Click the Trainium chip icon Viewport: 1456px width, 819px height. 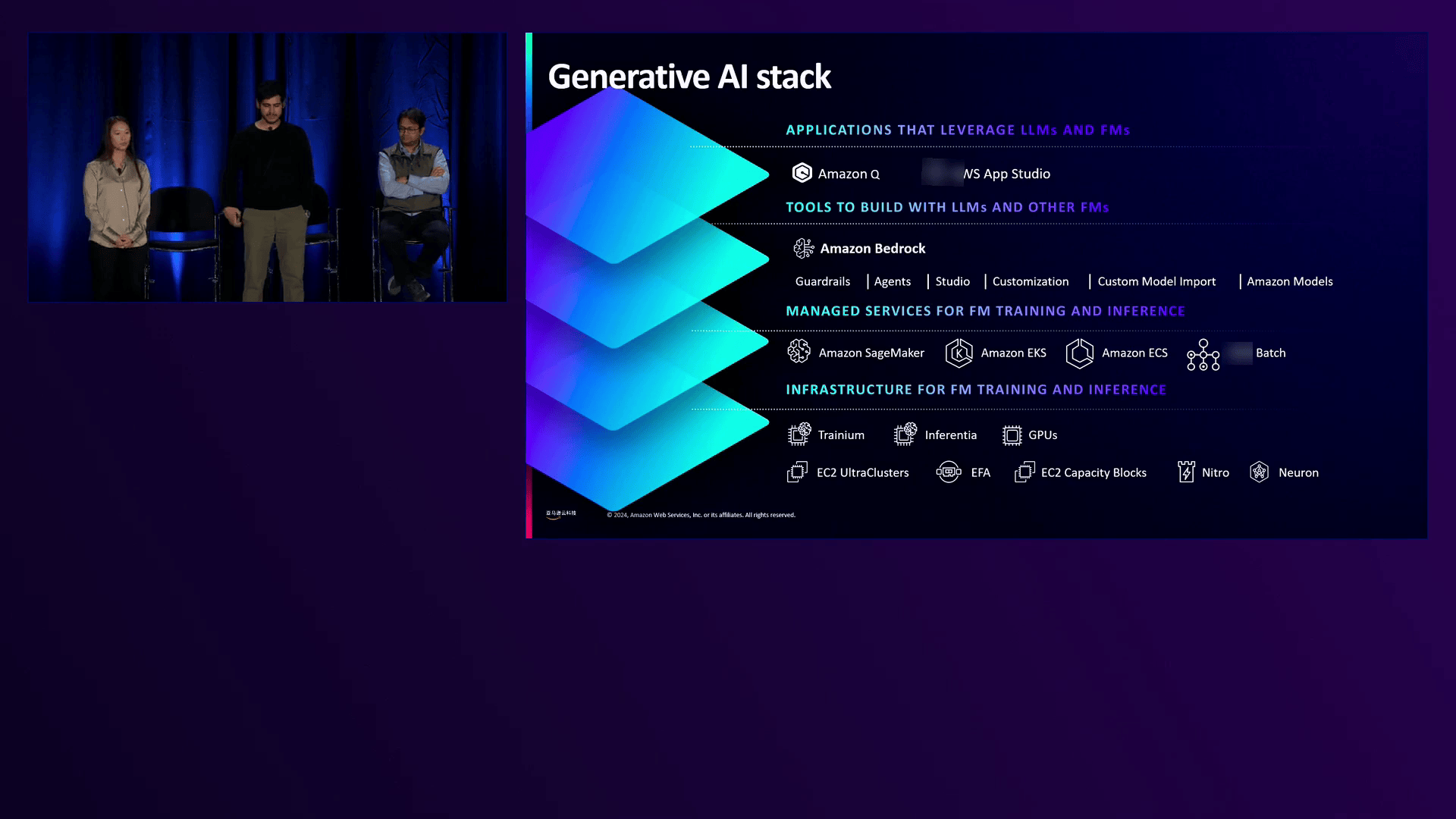[x=799, y=434]
